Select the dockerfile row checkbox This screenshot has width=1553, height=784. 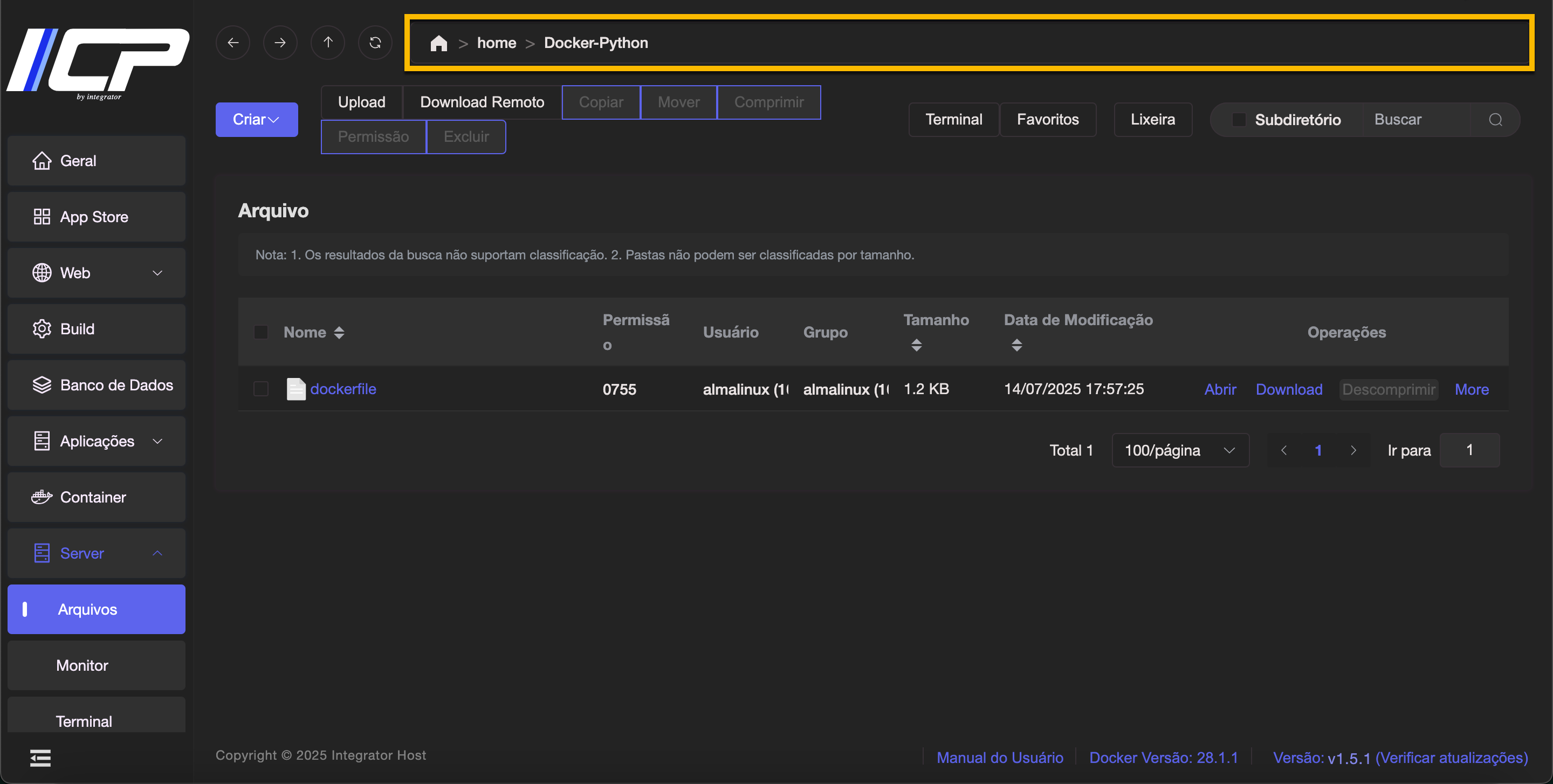261,389
